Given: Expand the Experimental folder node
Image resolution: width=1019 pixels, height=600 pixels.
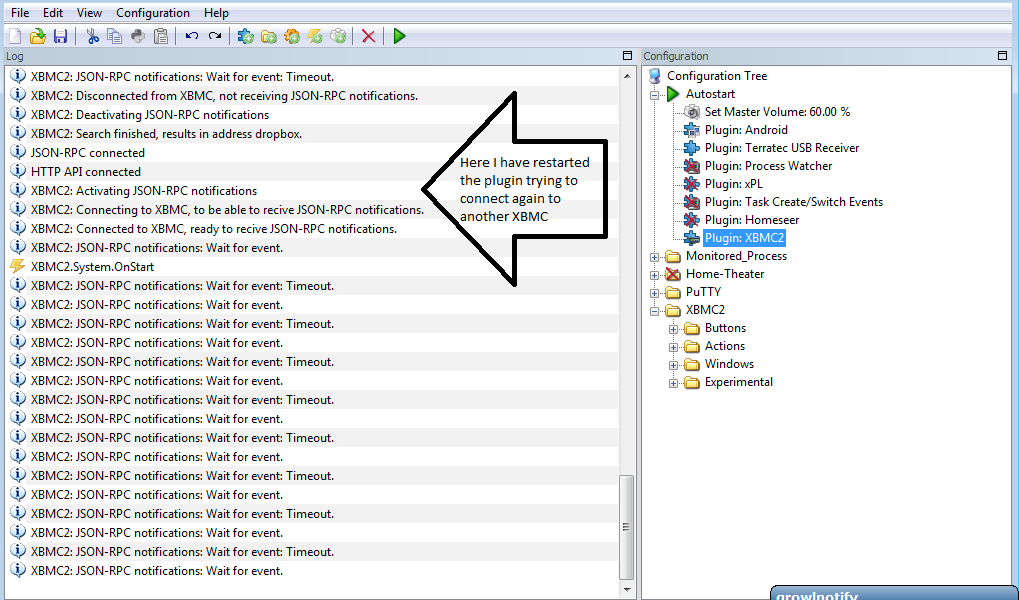Looking at the screenshot, I should point(673,383).
